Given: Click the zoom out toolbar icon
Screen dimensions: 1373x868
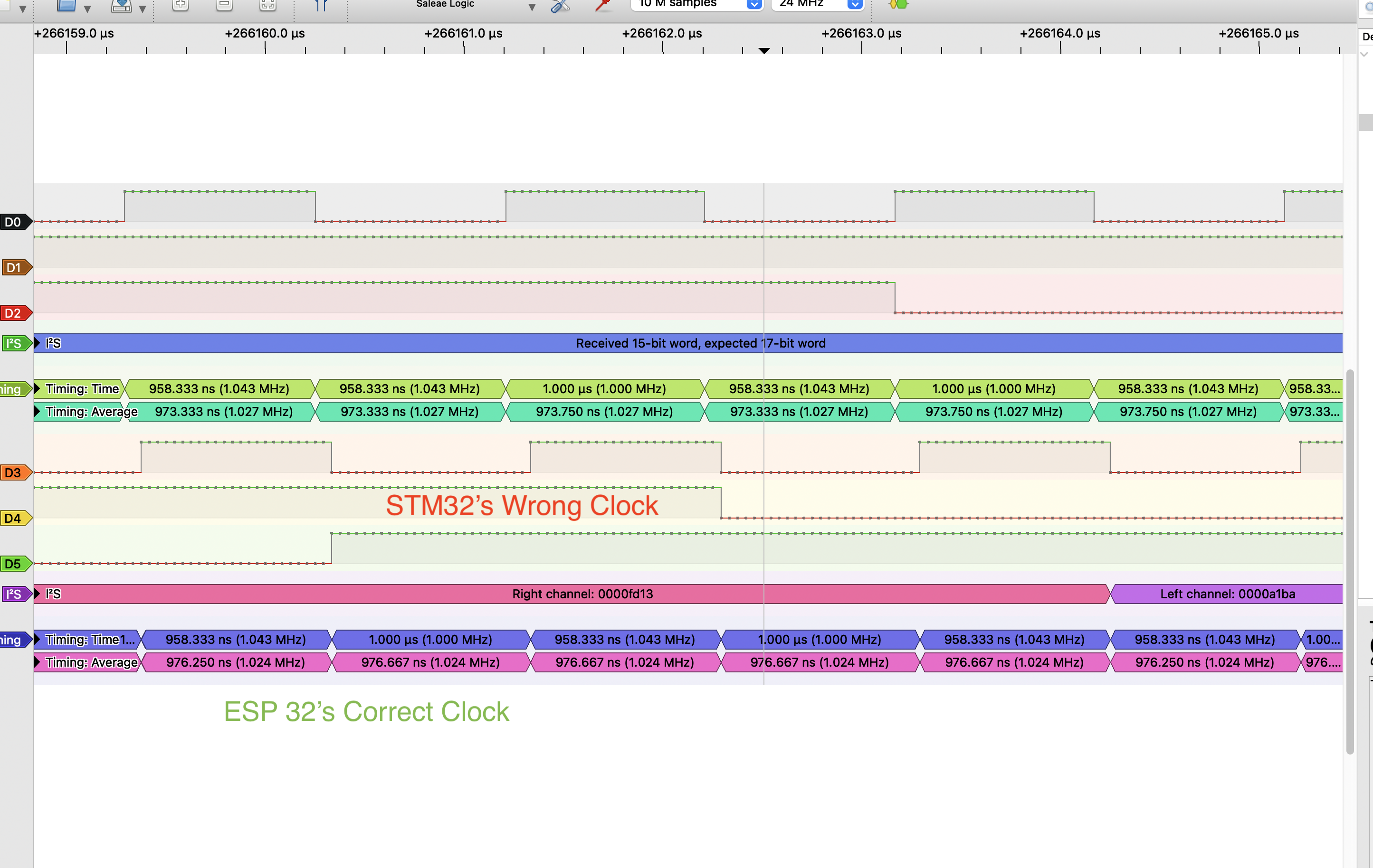Looking at the screenshot, I should pyautogui.click(x=224, y=5).
